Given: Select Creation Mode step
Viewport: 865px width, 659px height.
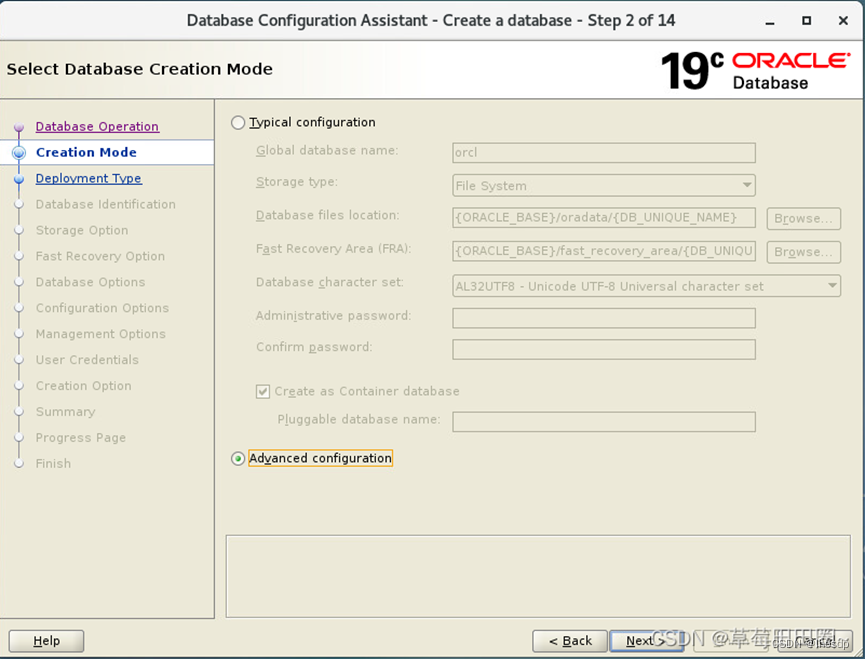Looking at the screenshot, I should (86, 152).
